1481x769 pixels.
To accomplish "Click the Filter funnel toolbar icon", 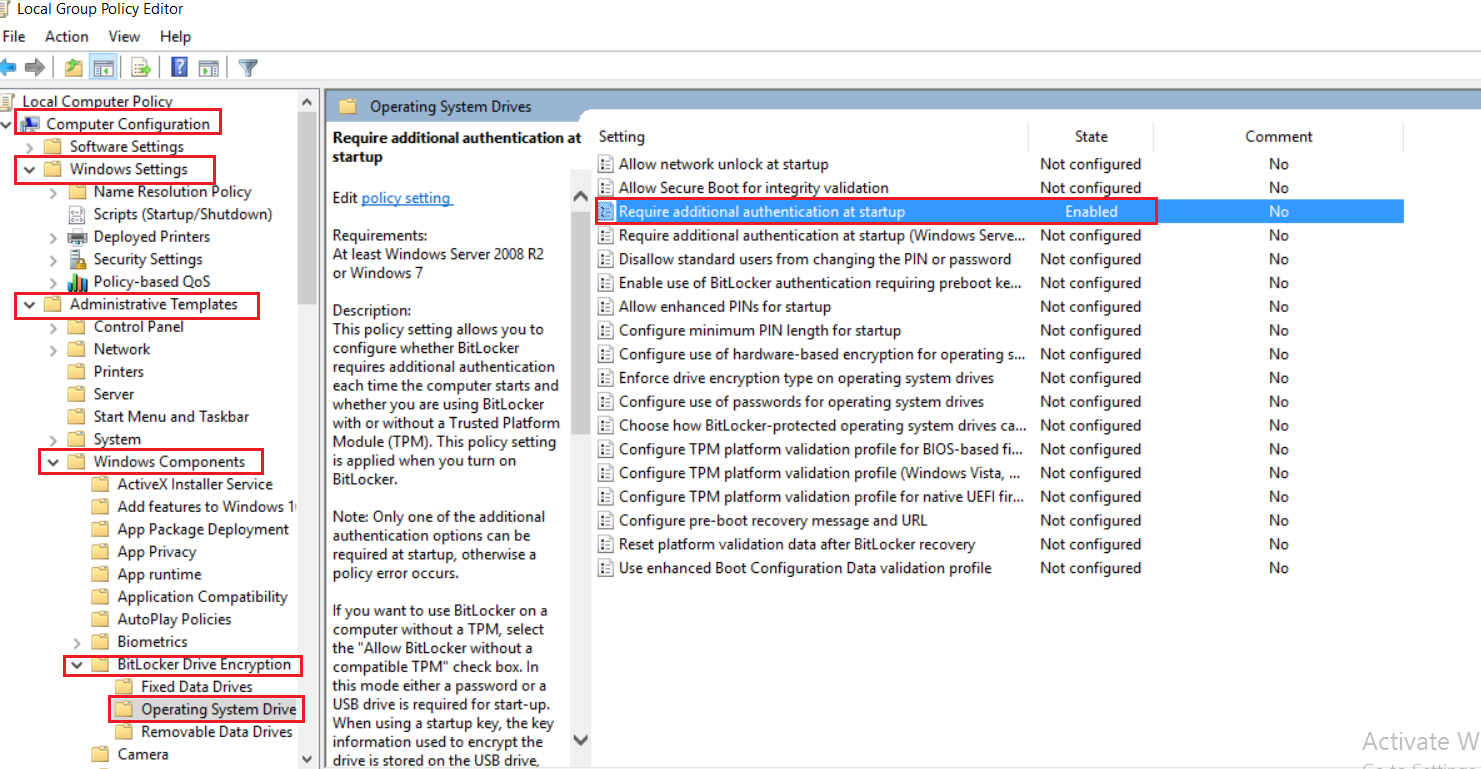I will pos(248,67).
